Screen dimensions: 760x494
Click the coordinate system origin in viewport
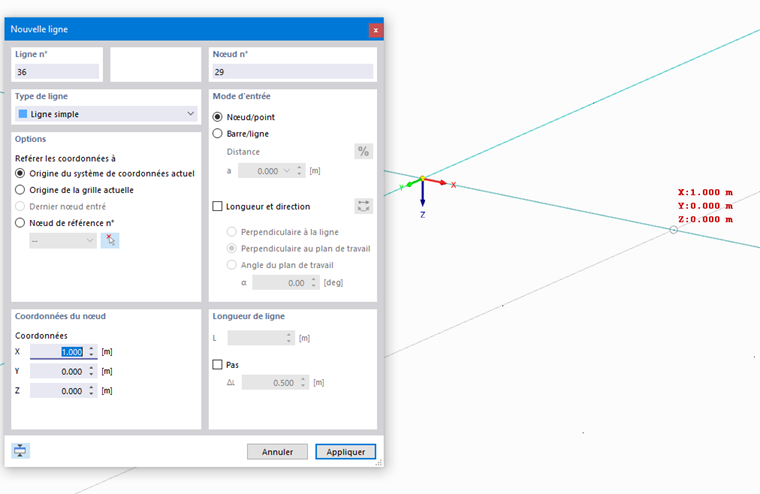click(423, 179)
